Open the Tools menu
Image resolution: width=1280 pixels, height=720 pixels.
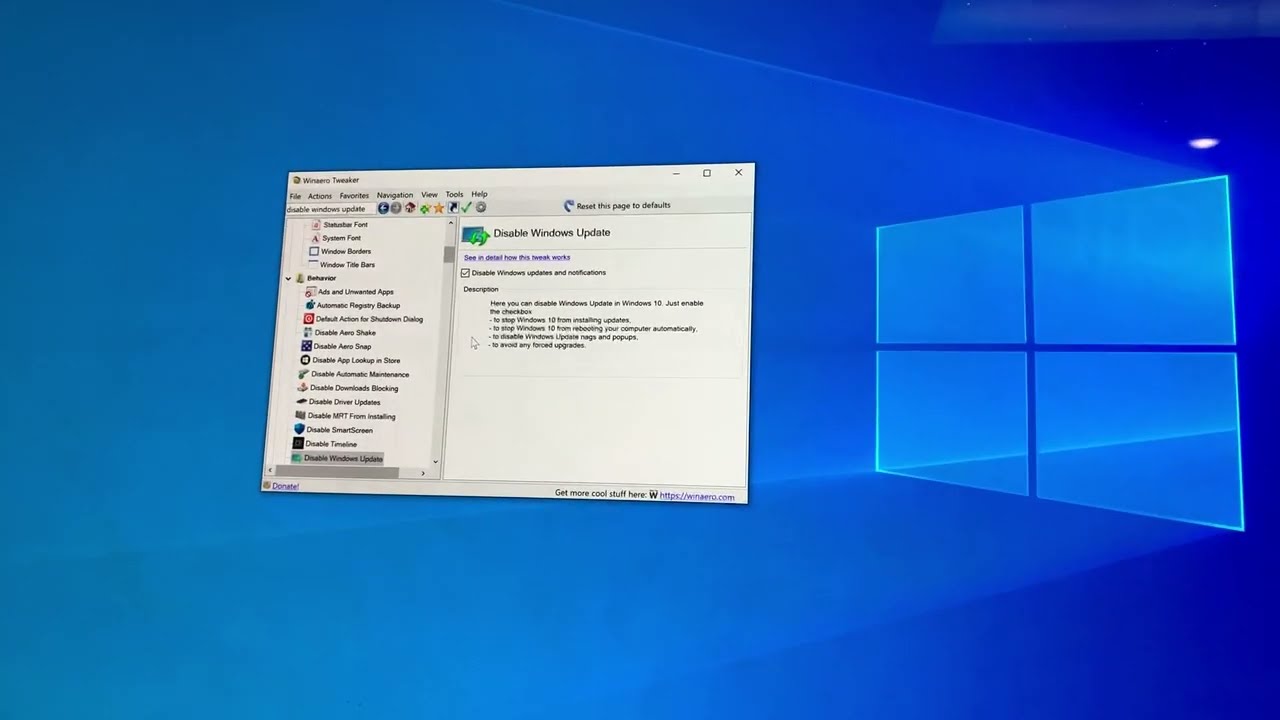(454, 194)
